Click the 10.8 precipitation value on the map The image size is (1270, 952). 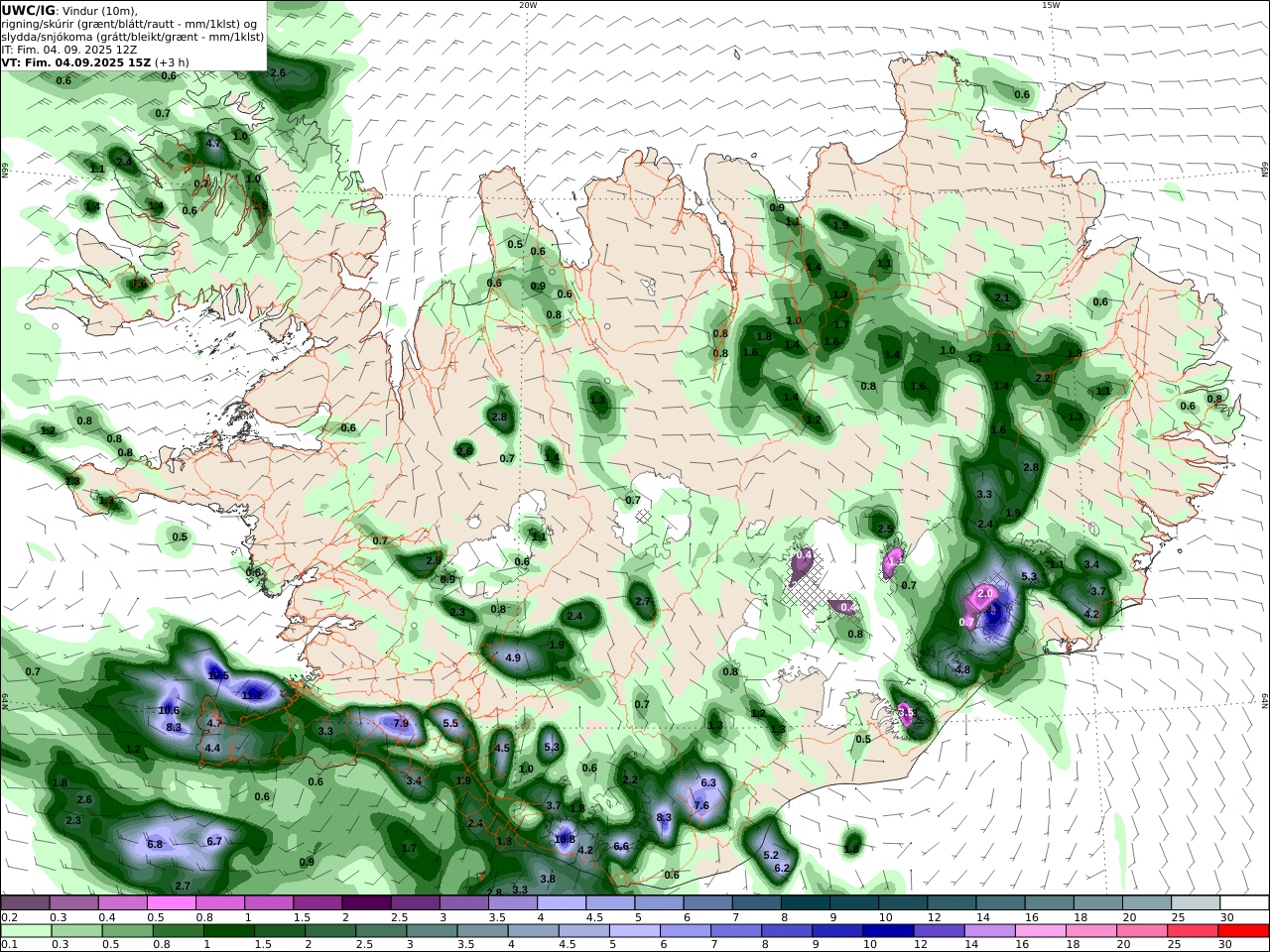click(x=565, y=839)
